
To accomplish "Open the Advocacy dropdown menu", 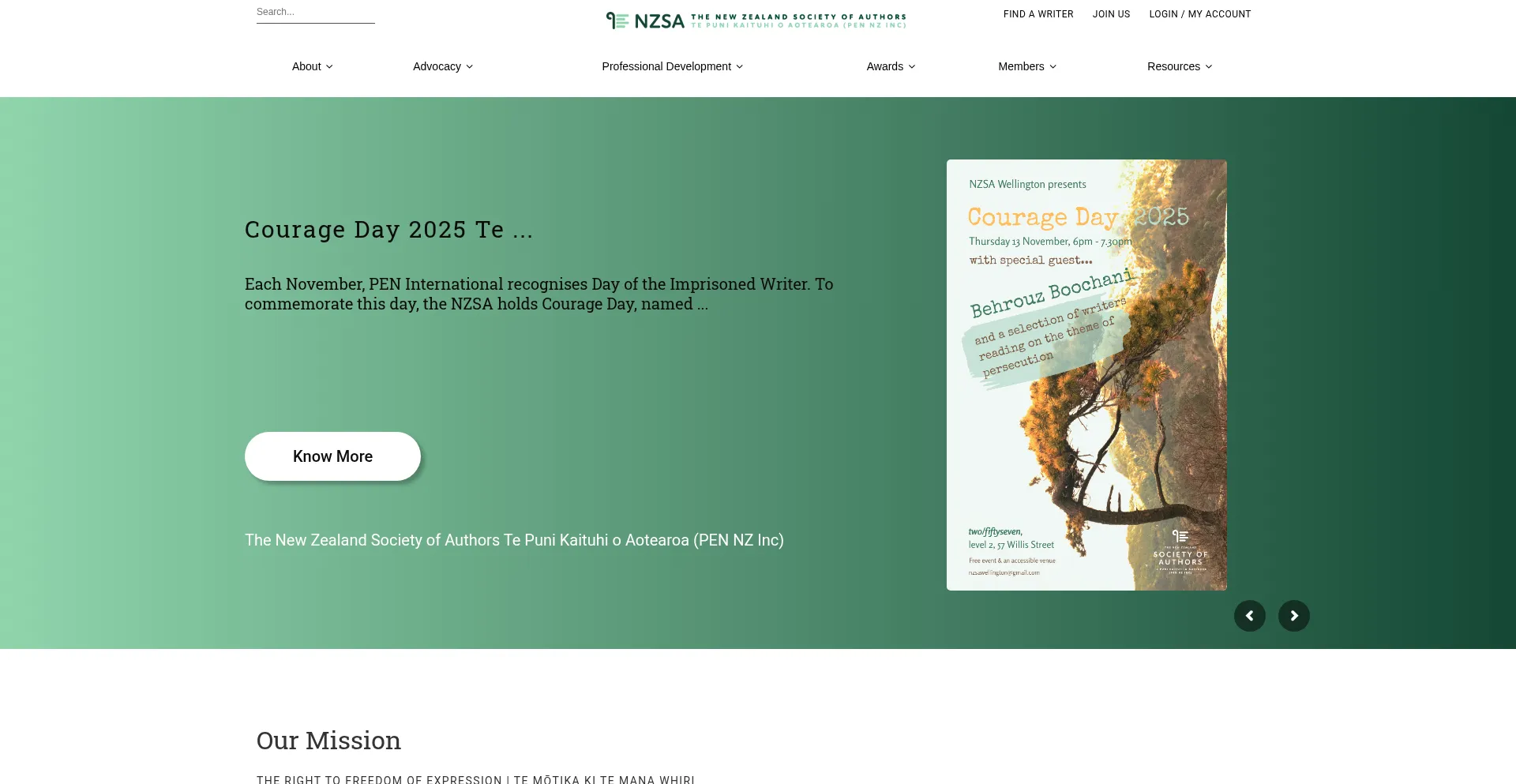I will pos(443,66).
